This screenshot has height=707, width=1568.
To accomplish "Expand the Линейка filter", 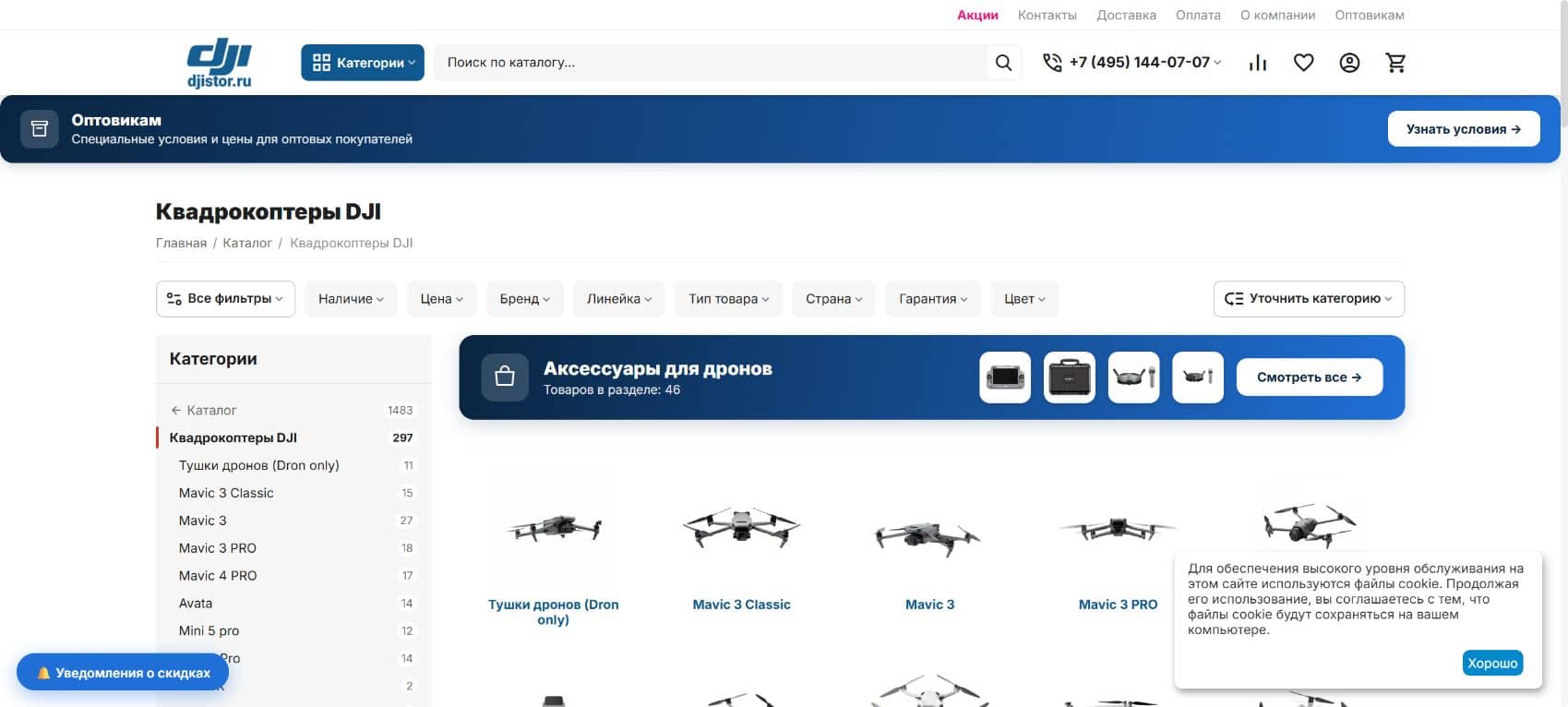I will 619,299.
